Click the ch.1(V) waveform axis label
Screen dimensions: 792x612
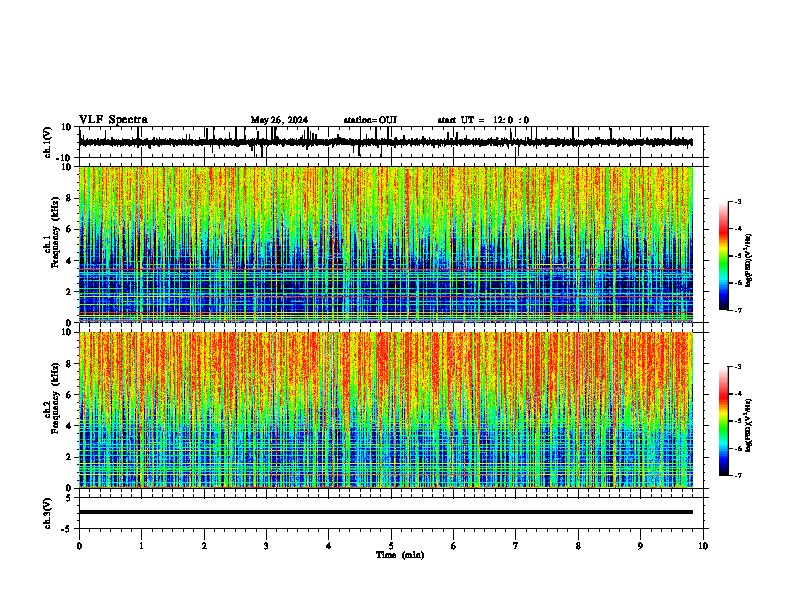click(x=48, y=142)
